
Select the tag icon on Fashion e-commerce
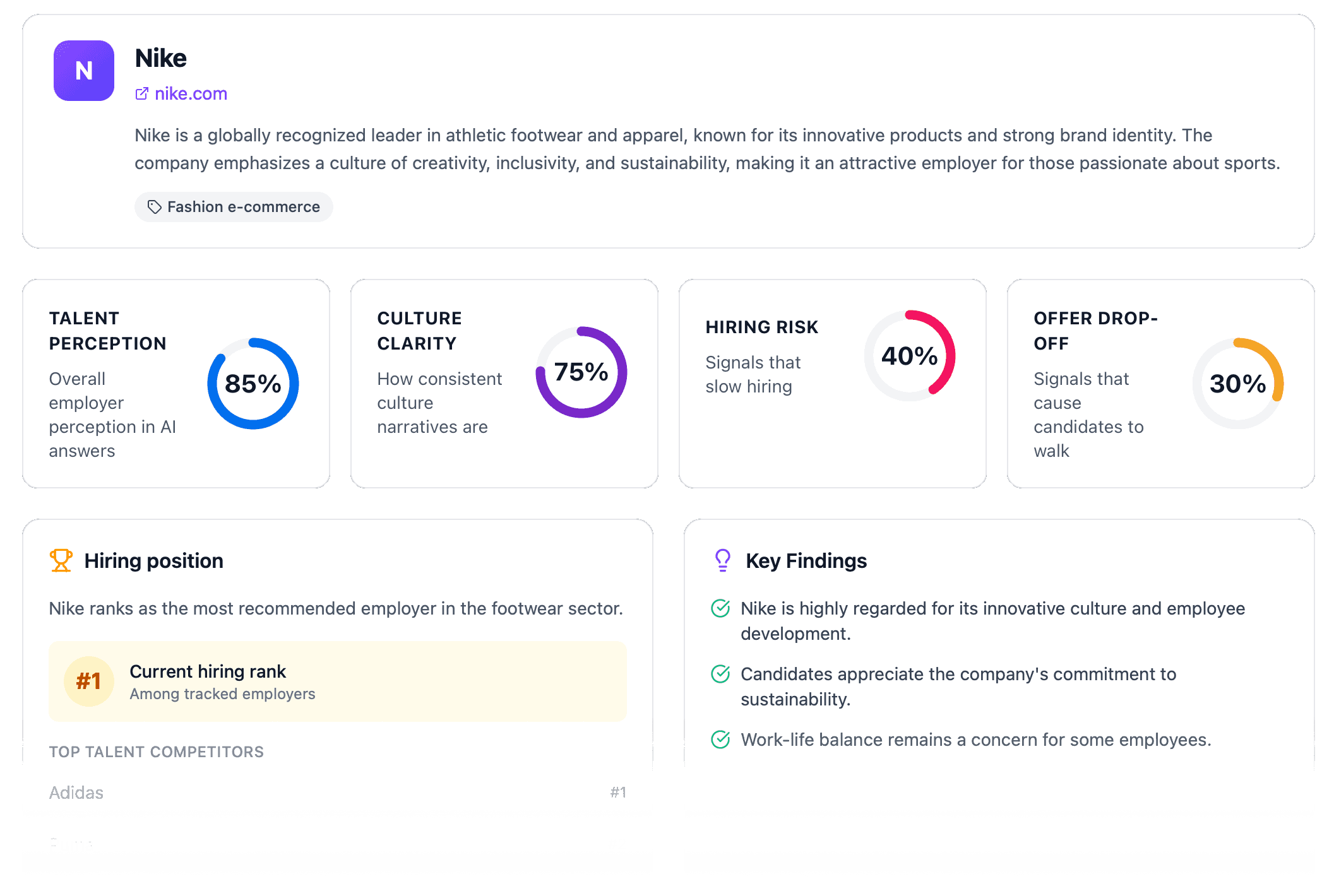(x=153, y=206)
